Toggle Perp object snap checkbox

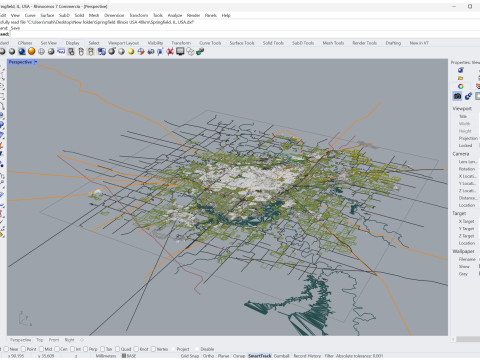[85, 349]
